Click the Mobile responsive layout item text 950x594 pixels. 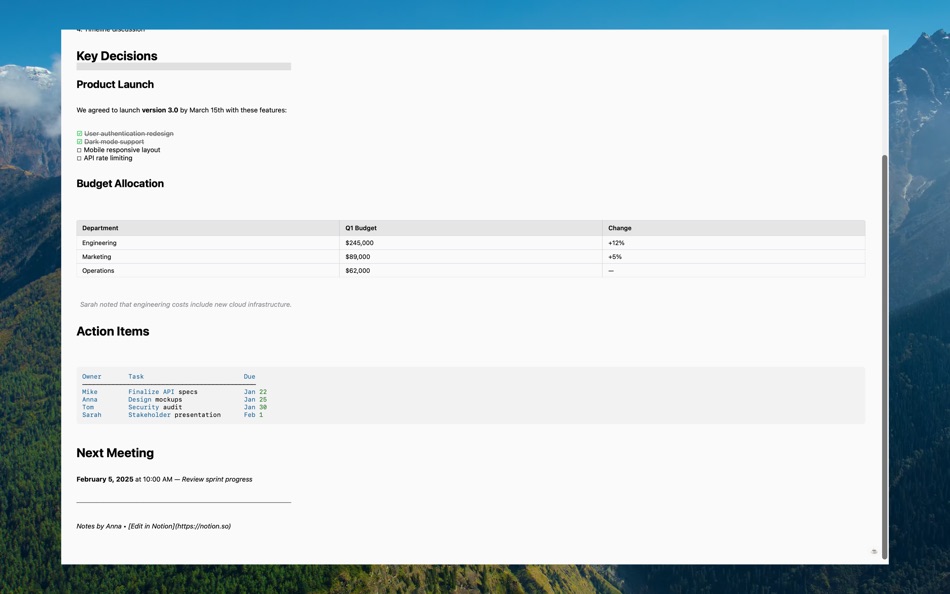pyautogui.click(x=122, y=150)
